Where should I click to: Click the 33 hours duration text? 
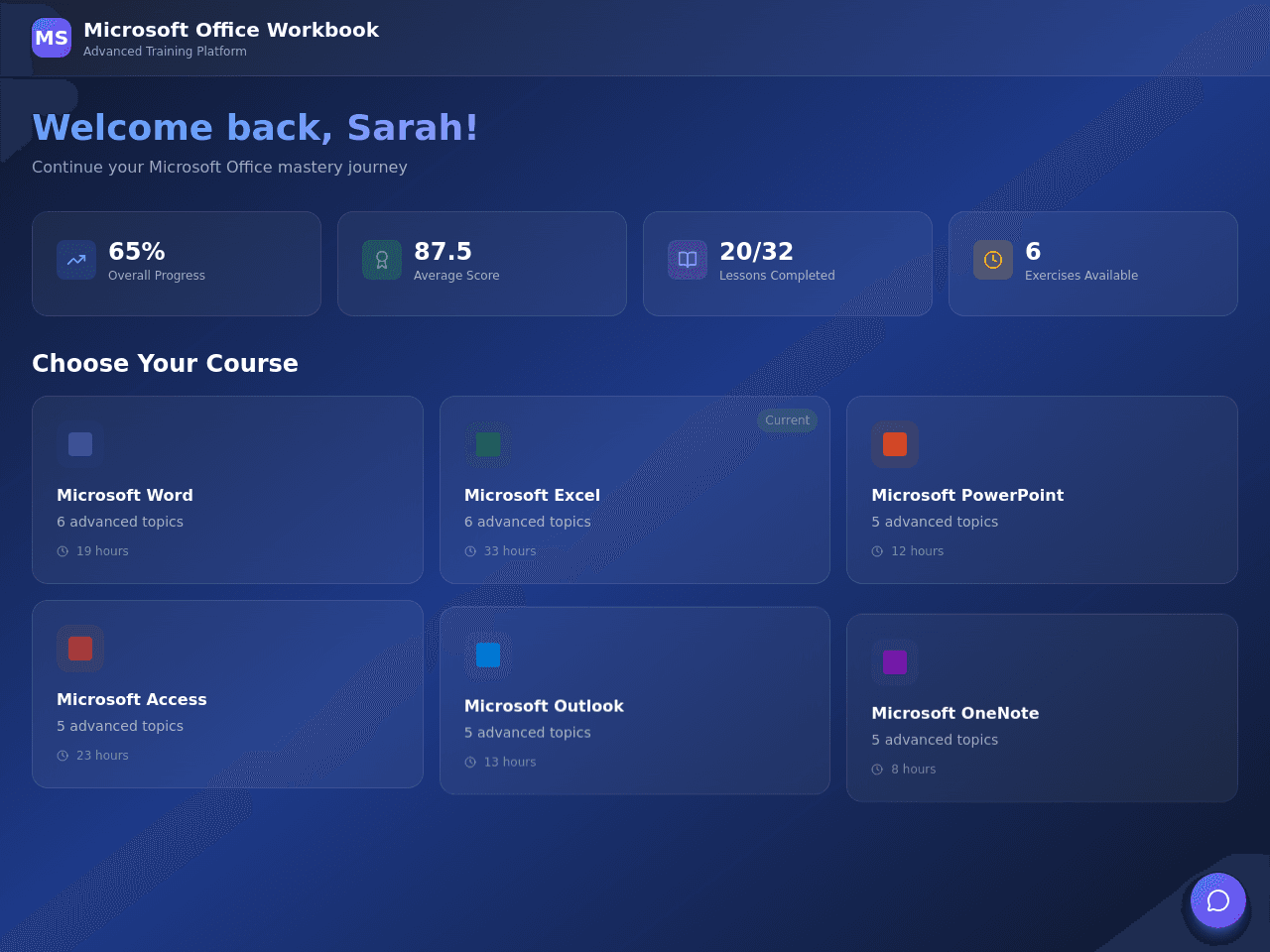click(x=510, y=551)
